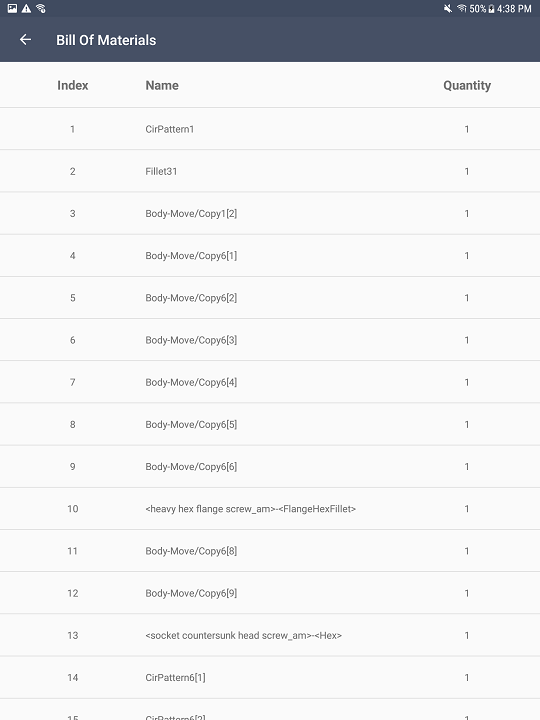The height and width of the screenshot is (720, 540).
Task: Select the Index column header
Action: coord(73,85)
